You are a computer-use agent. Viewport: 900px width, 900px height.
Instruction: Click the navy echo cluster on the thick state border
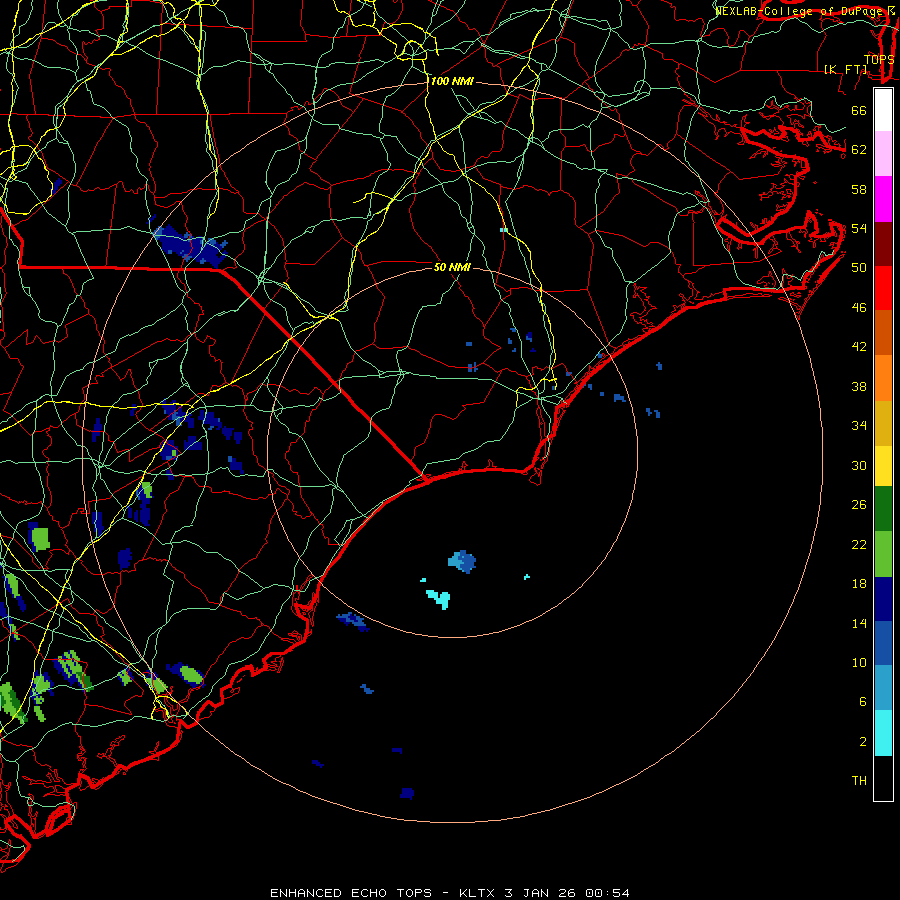pos(191,247)
